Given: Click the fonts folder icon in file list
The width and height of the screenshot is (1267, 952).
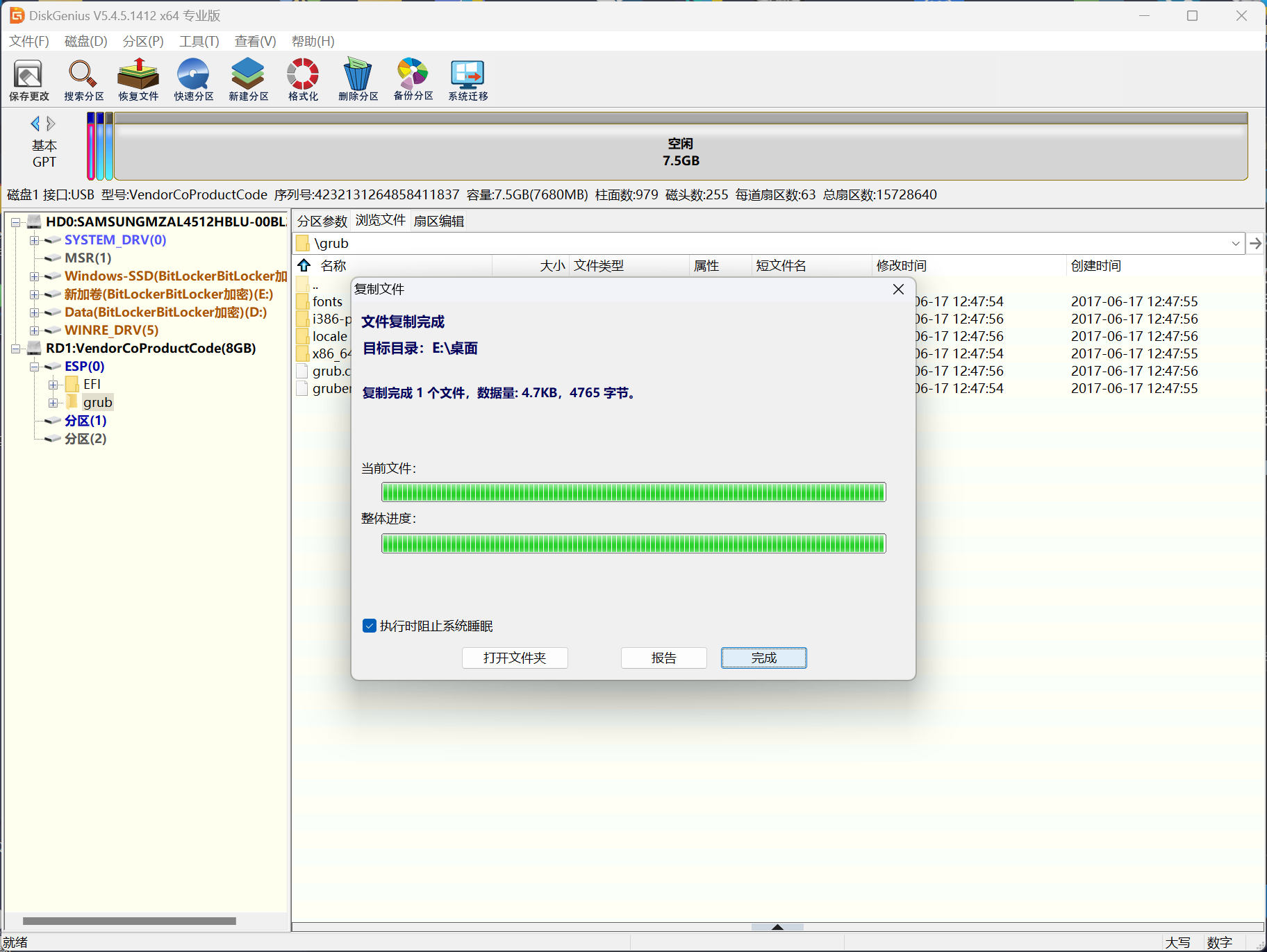Looking at the screenshot, I should pyautogui.click(x=302, y=301).
